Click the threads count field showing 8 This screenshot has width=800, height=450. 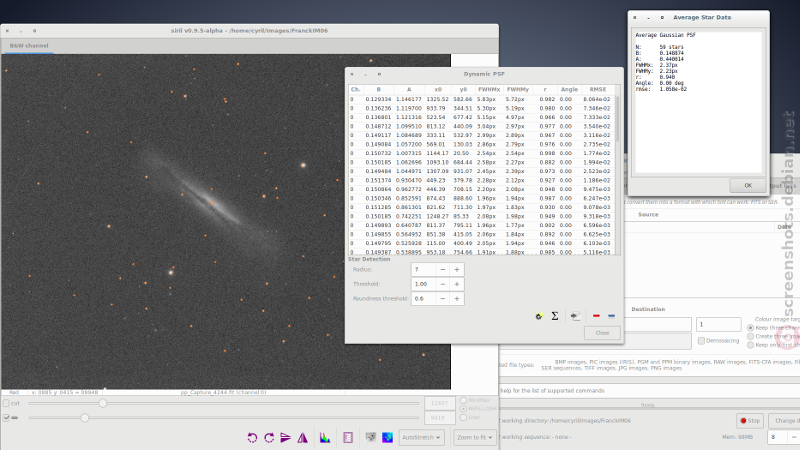point(777,437)
